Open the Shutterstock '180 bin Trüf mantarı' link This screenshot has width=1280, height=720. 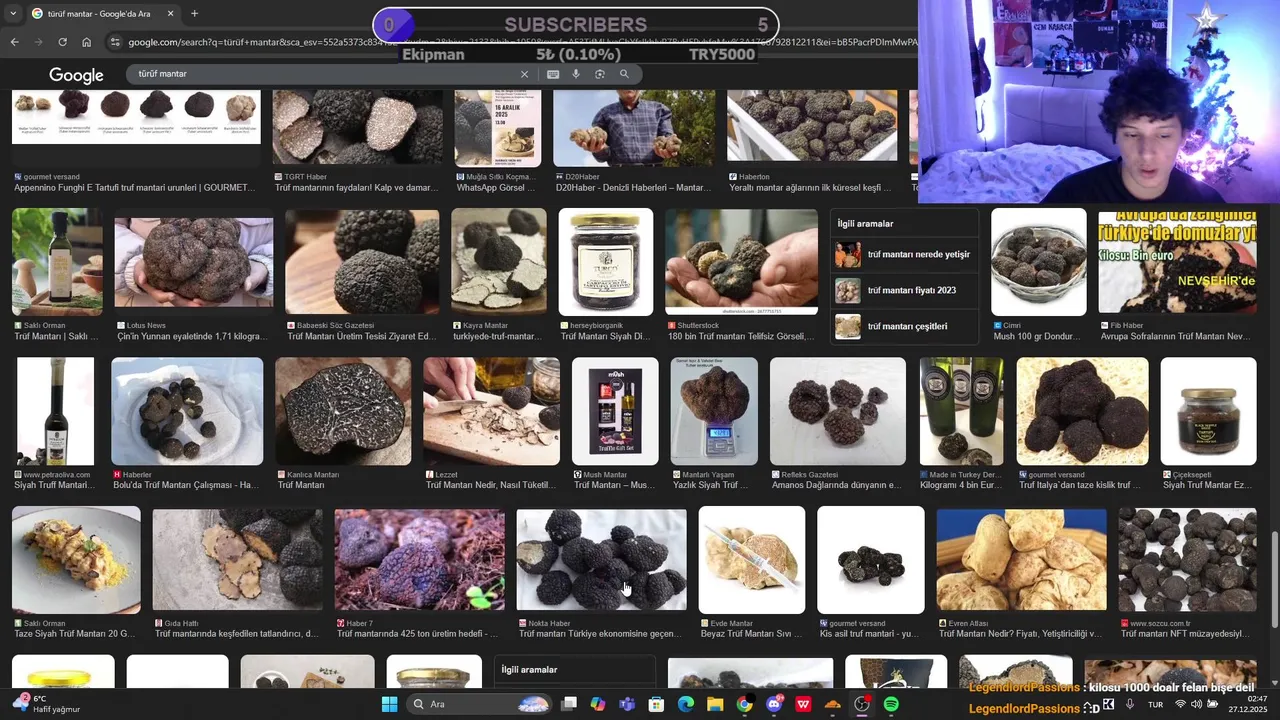[742, 337]
